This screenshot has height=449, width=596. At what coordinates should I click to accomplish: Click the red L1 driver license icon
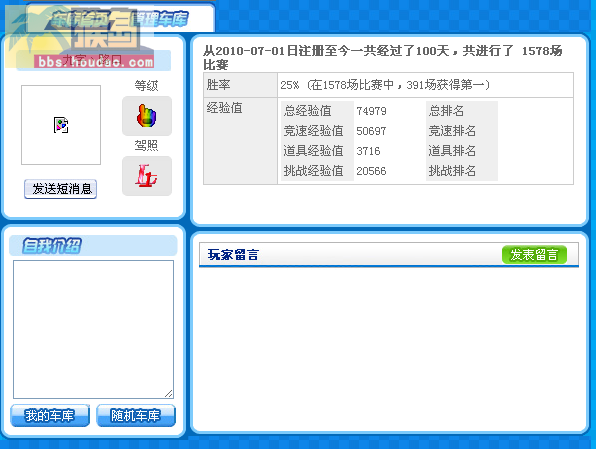pos(147,176)
